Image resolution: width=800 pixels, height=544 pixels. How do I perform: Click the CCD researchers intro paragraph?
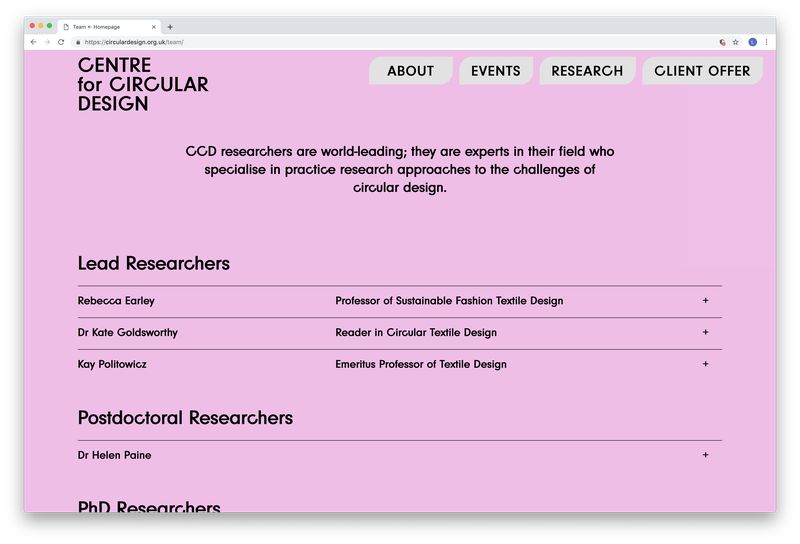click(x=400, y=169)
